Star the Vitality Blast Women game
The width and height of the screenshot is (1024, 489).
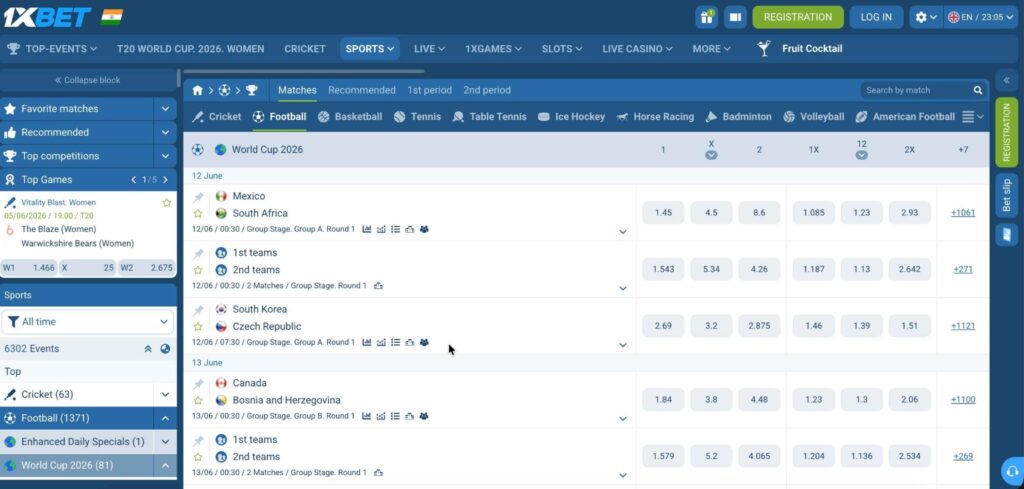[167, 203]
